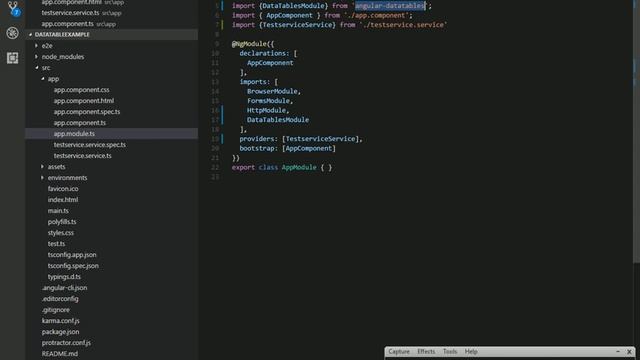Open .editorconfig file
The height and width of the screenshot is (360, 640).
tap(60, 299)
